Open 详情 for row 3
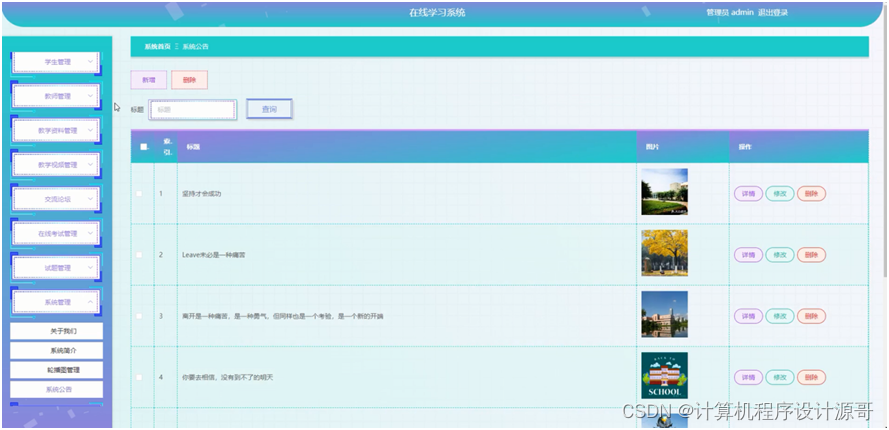889x430 pixels. (x=748, y=316)
